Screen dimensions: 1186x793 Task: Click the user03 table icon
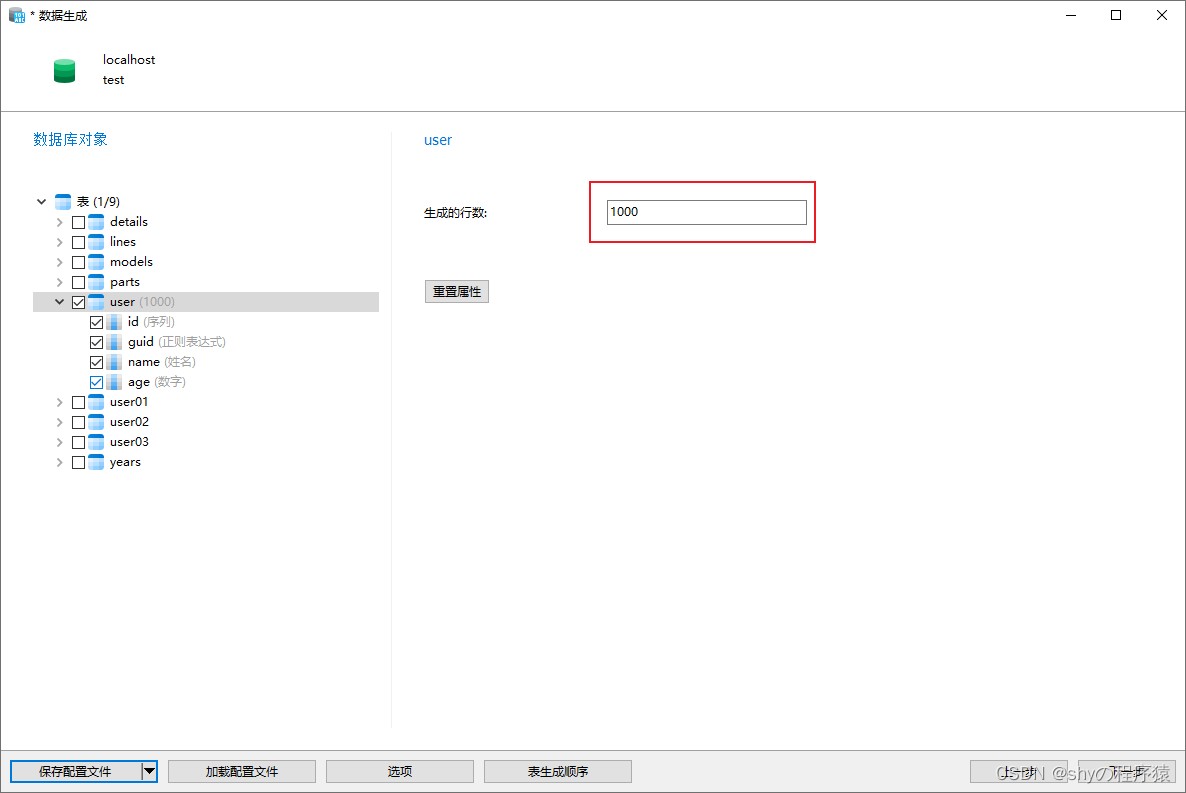coord(96,442)
